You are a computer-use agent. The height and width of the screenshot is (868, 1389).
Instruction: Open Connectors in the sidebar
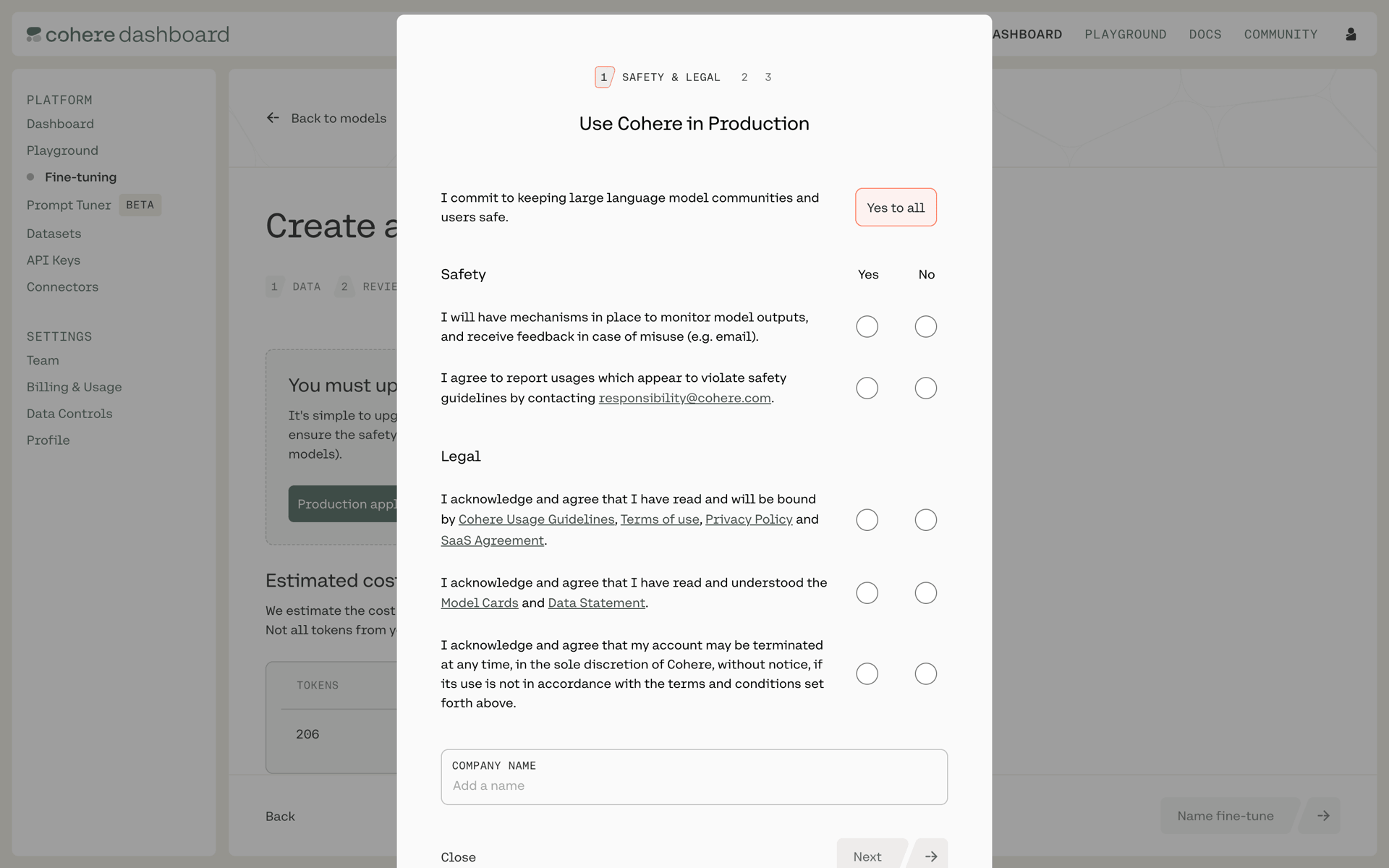(62, 287)
